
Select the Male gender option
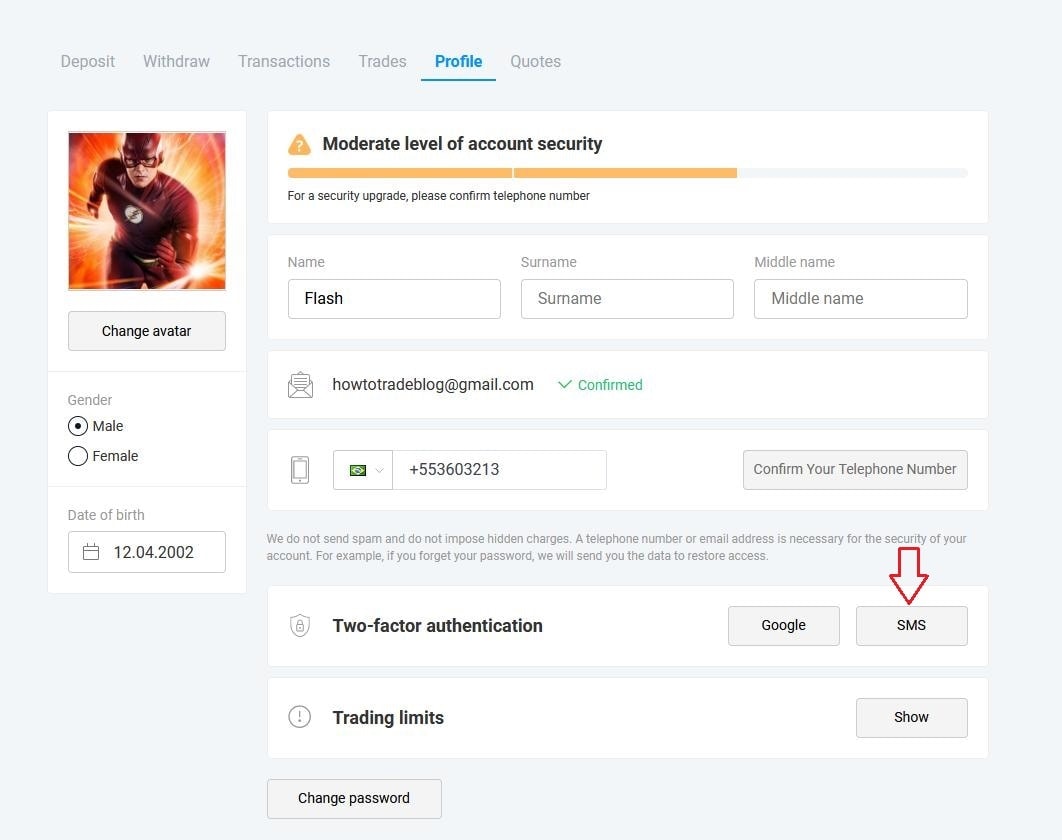[78, 426]
